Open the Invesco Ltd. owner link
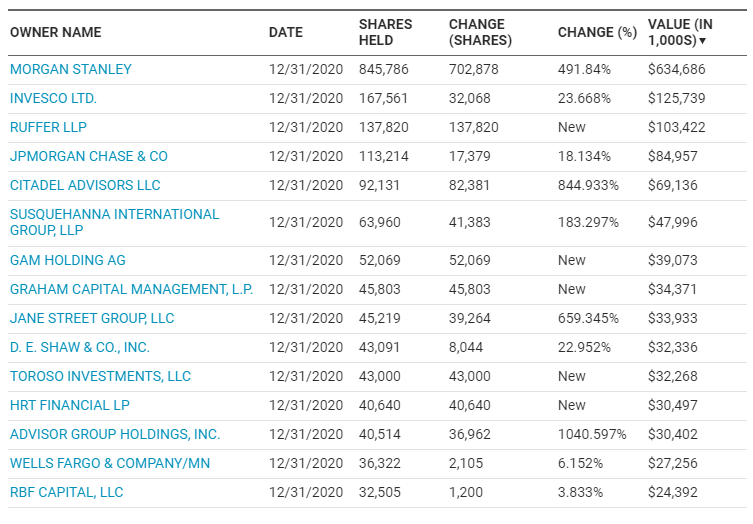The image size is (753, 524). [x=53, y=98]
